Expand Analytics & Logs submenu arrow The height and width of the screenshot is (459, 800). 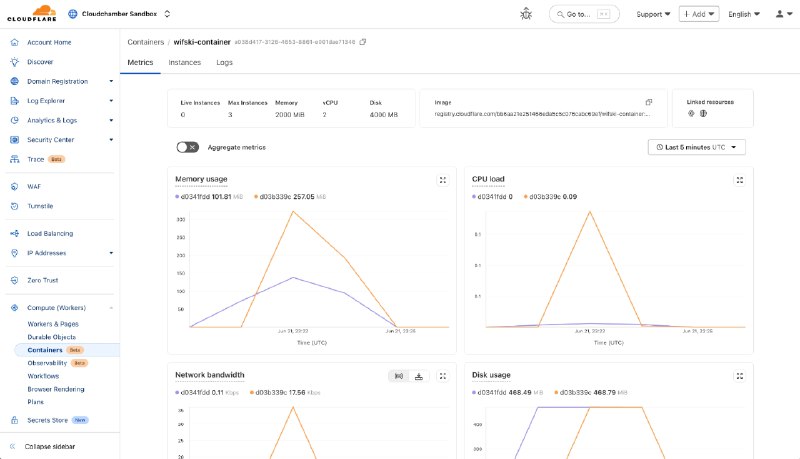tap(111, 120)
